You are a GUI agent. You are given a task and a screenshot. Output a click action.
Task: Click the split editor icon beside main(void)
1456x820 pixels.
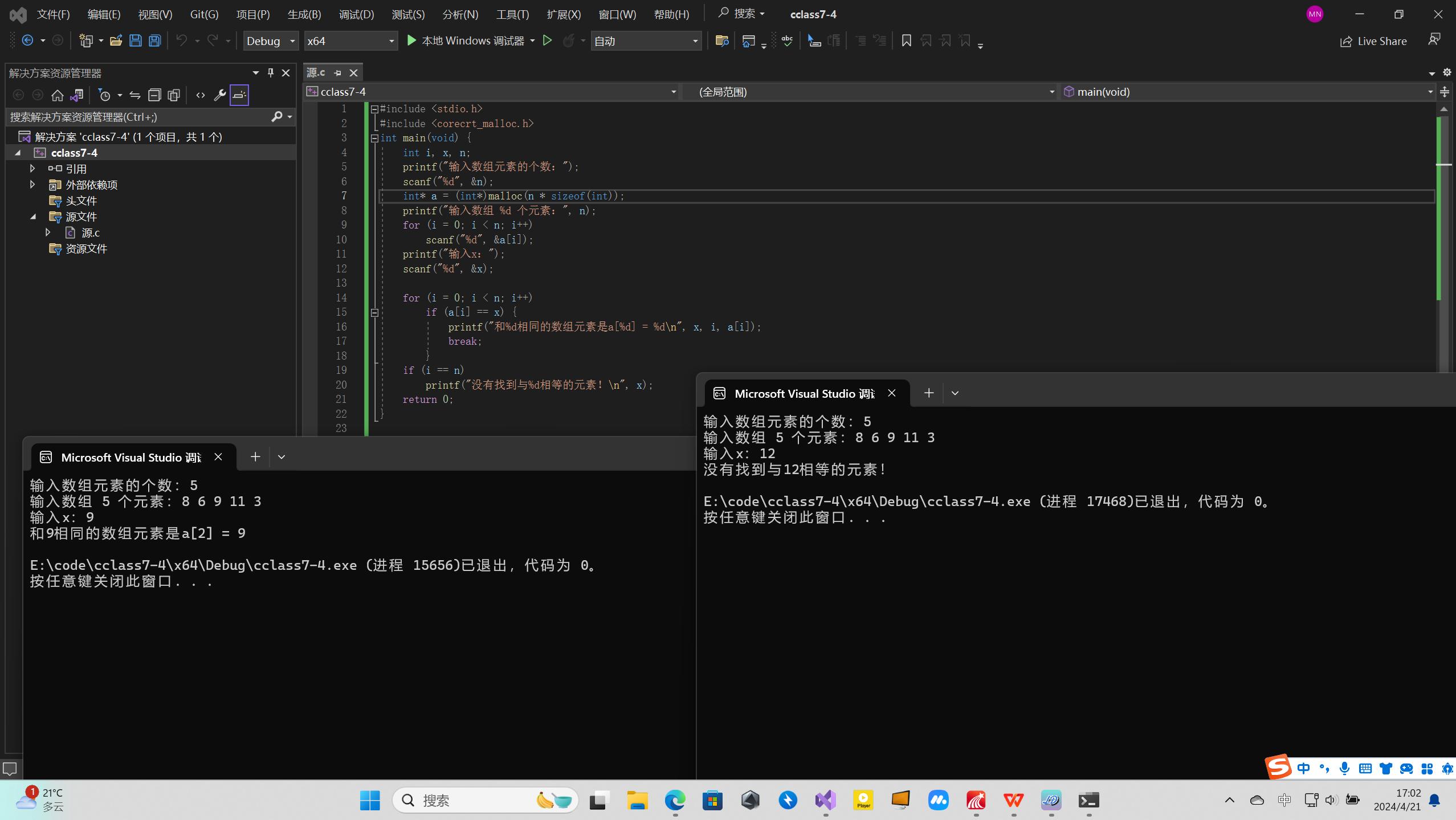pyautogui.click(x=1445, y=92)
